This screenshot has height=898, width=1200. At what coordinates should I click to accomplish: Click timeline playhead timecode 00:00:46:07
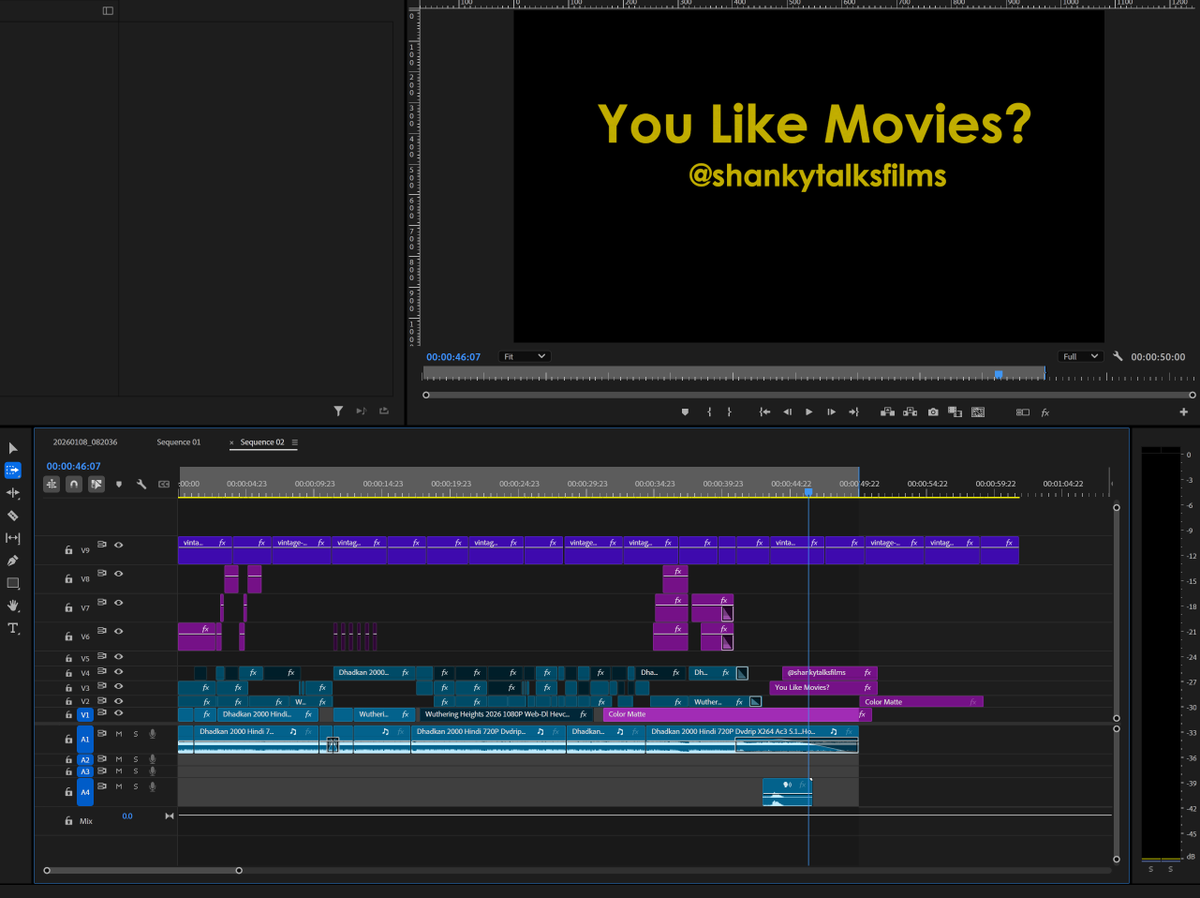tap(74, 466)
